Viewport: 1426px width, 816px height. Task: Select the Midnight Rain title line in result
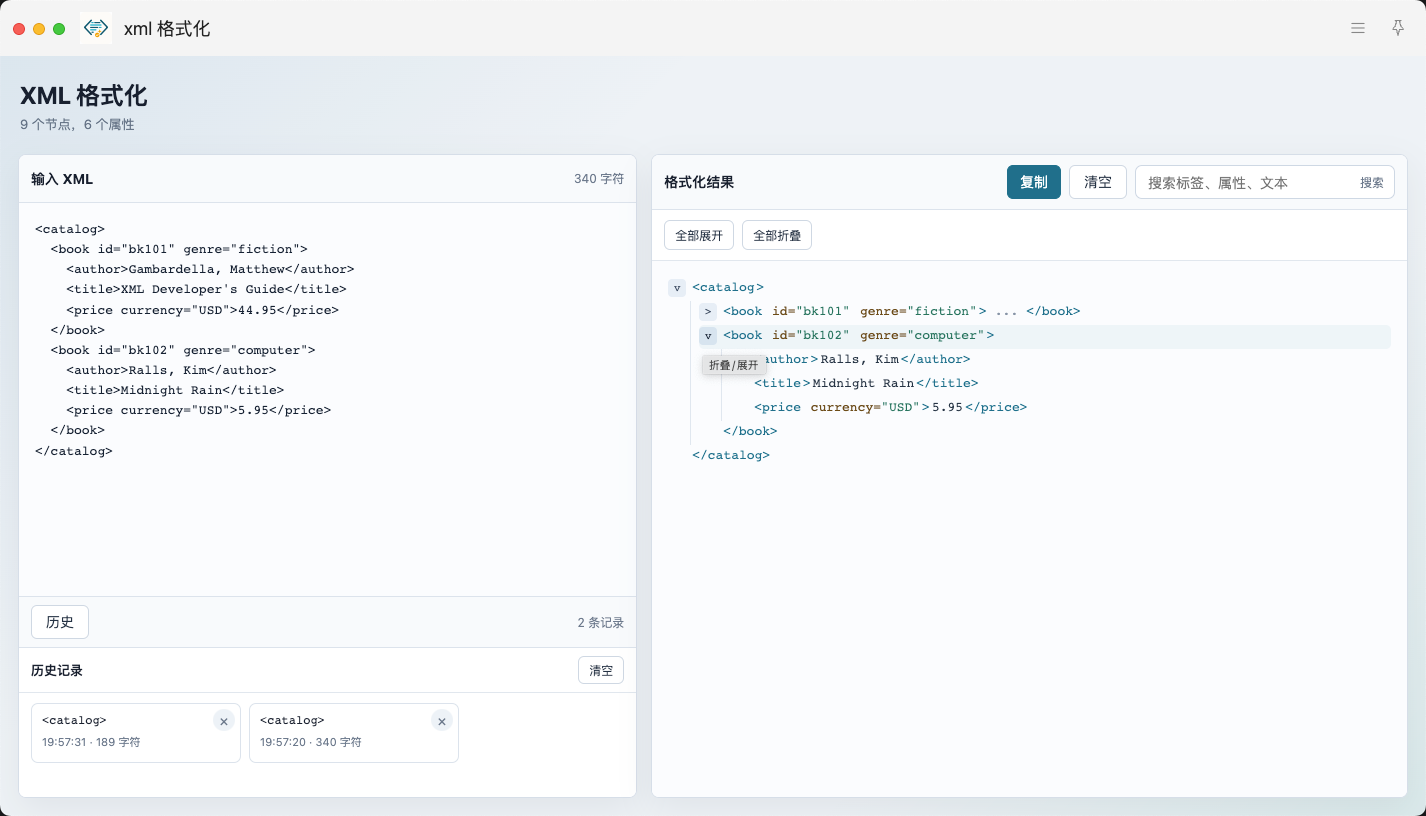pyautogui.click(x=866, y=383)
